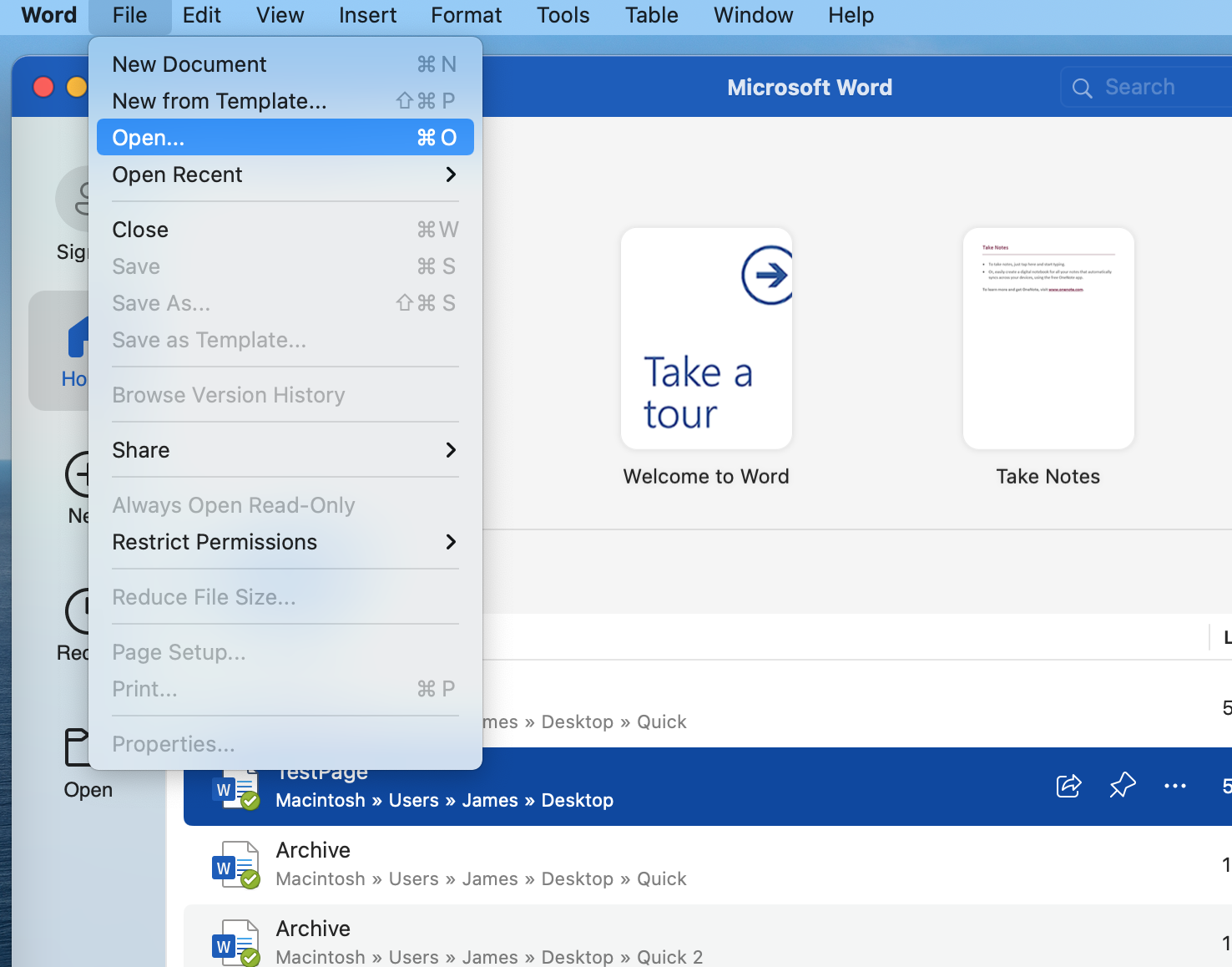Open the Table menu
This screenshot has height=967, width=1232.
pos(652,15)
